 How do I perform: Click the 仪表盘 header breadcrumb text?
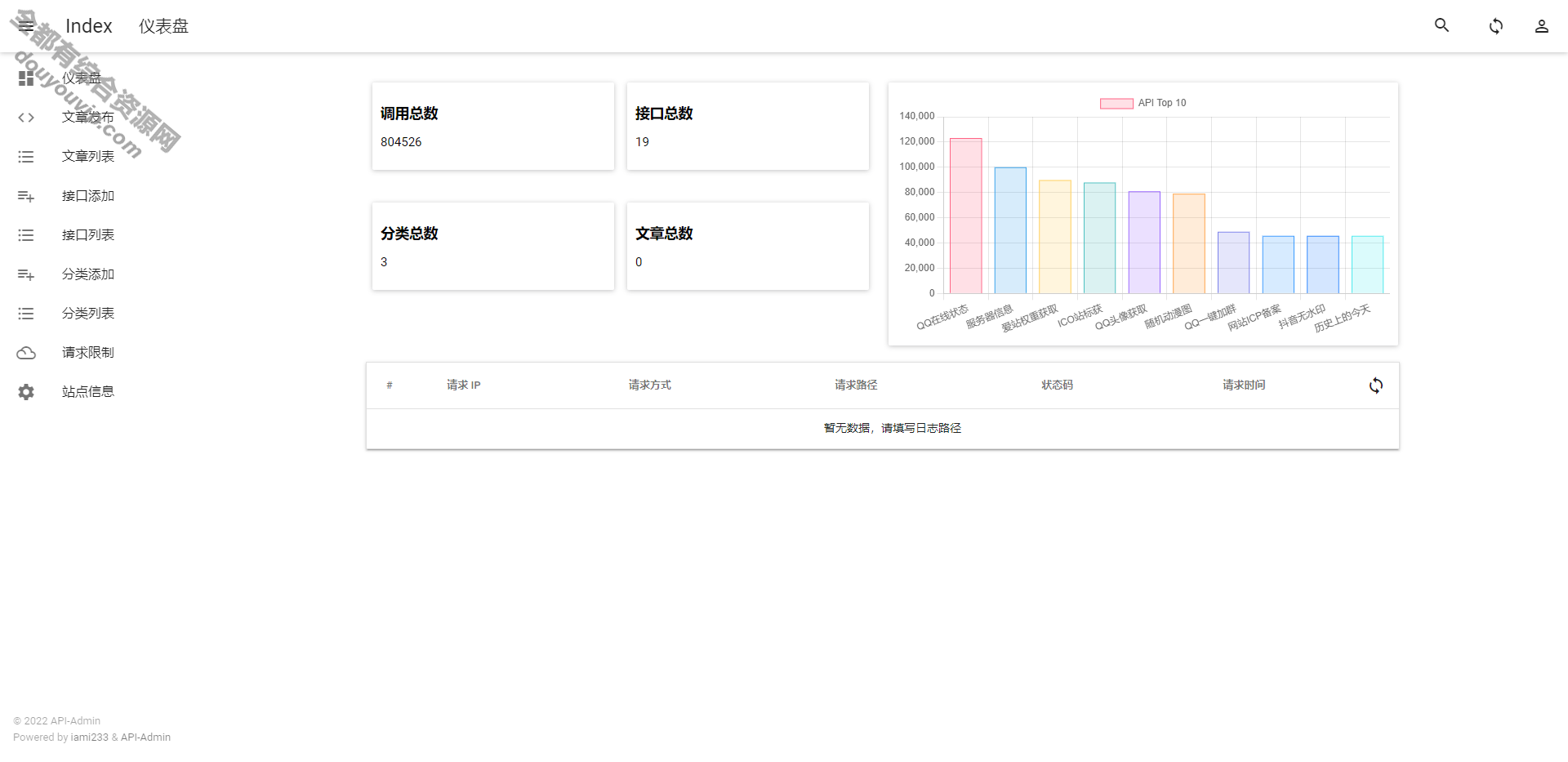[x=163, y=26]
